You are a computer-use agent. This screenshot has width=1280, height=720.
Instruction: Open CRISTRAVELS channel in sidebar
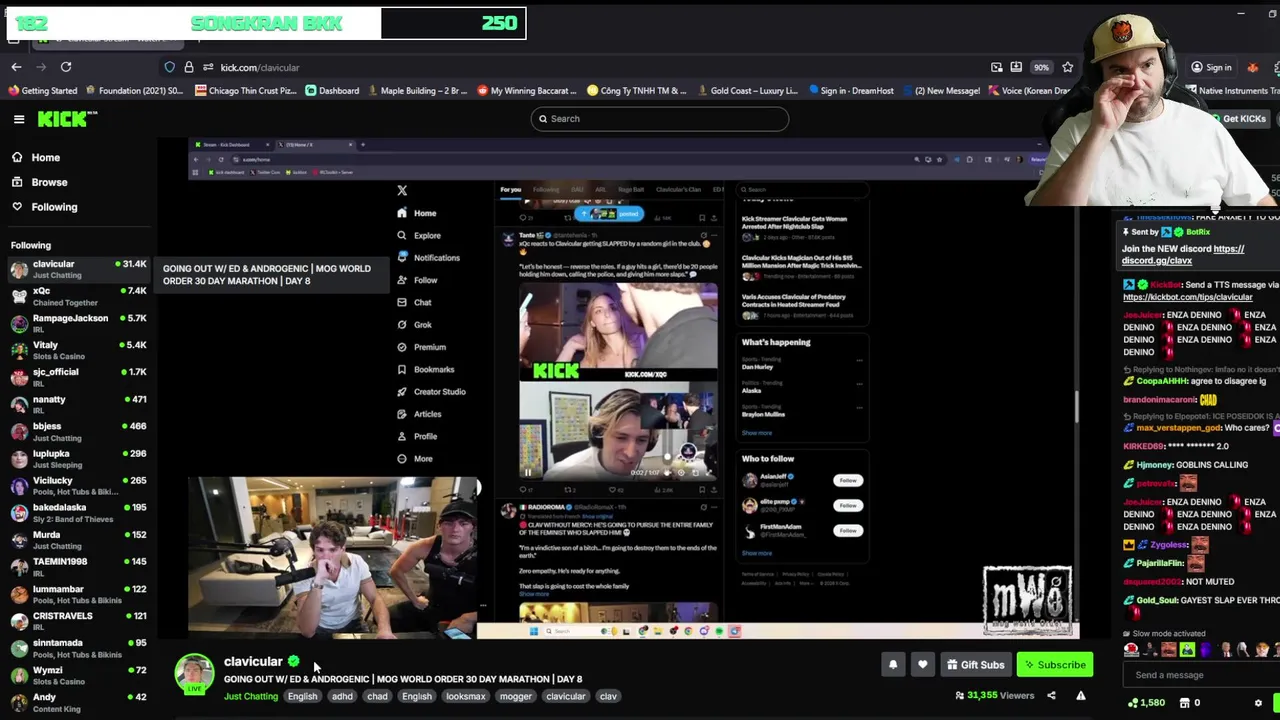tap(78, 620)
